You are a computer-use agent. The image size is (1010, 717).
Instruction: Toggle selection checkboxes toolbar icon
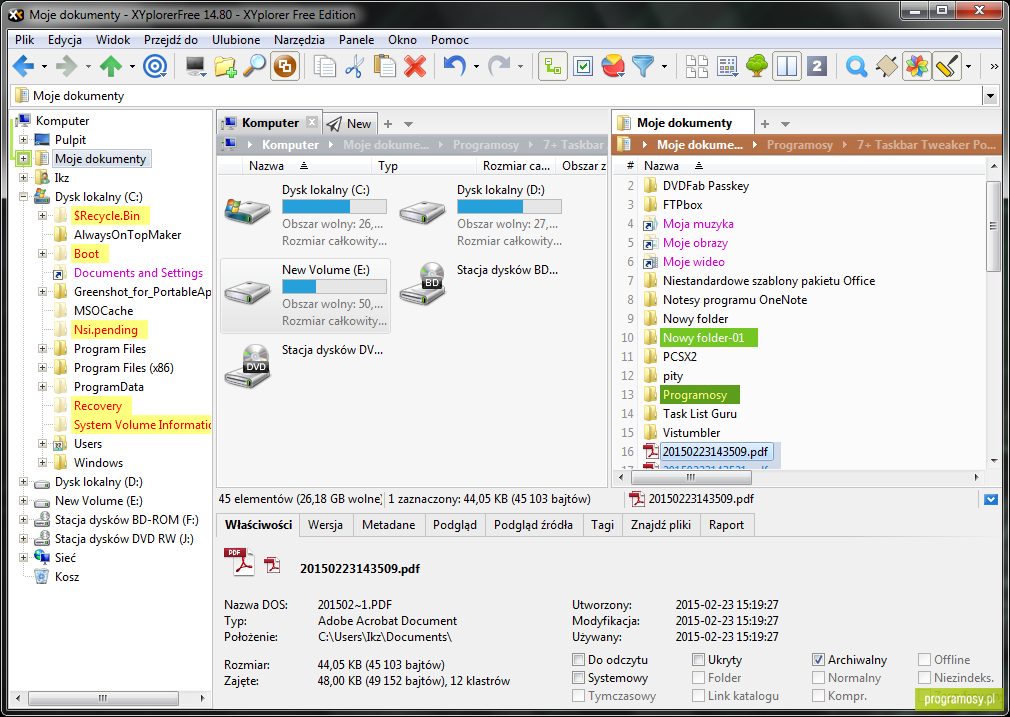(x=583, y=66)
